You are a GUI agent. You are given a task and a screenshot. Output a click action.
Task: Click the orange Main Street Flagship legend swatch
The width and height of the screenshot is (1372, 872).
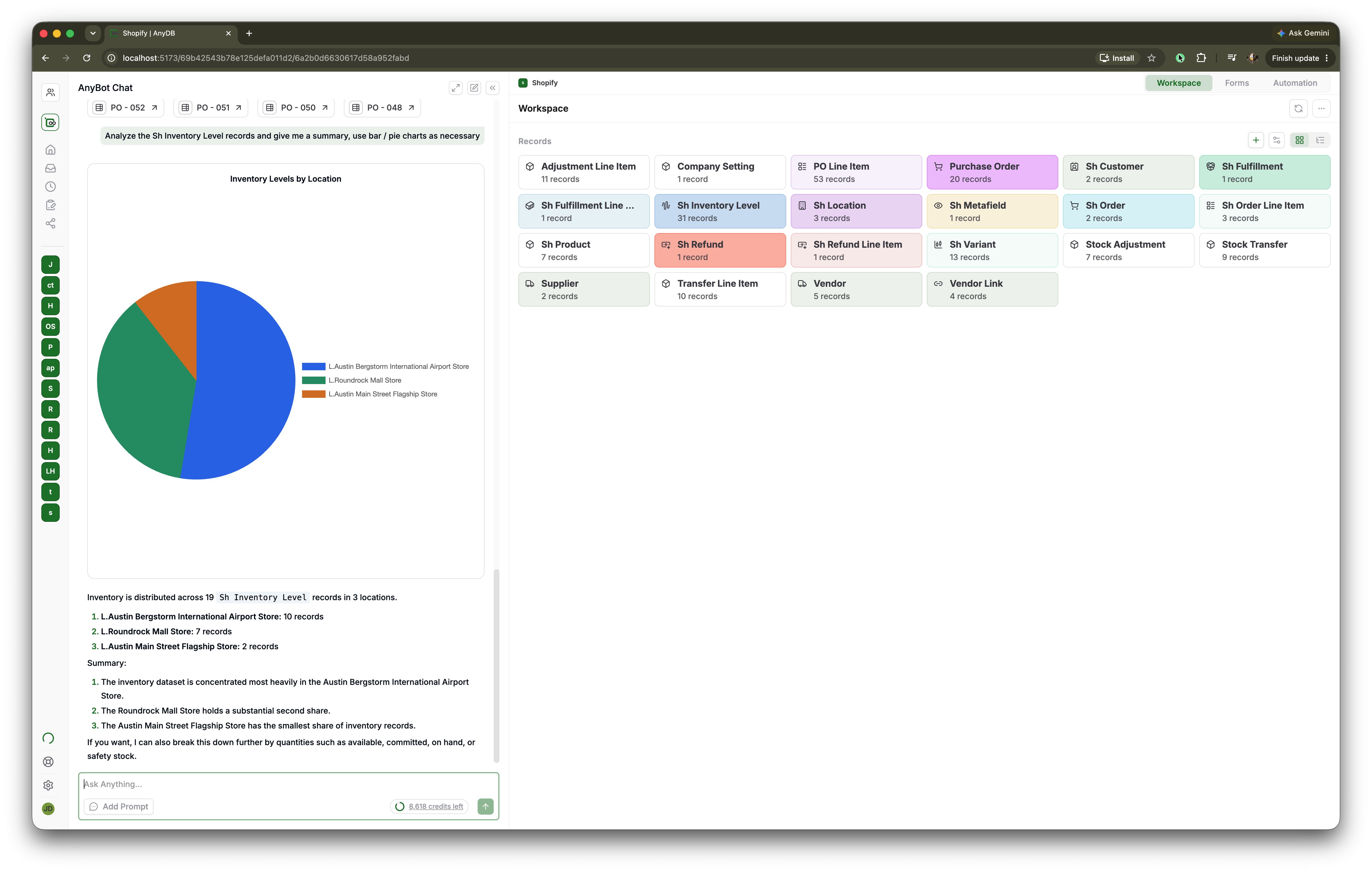click(x=313, y=394)
